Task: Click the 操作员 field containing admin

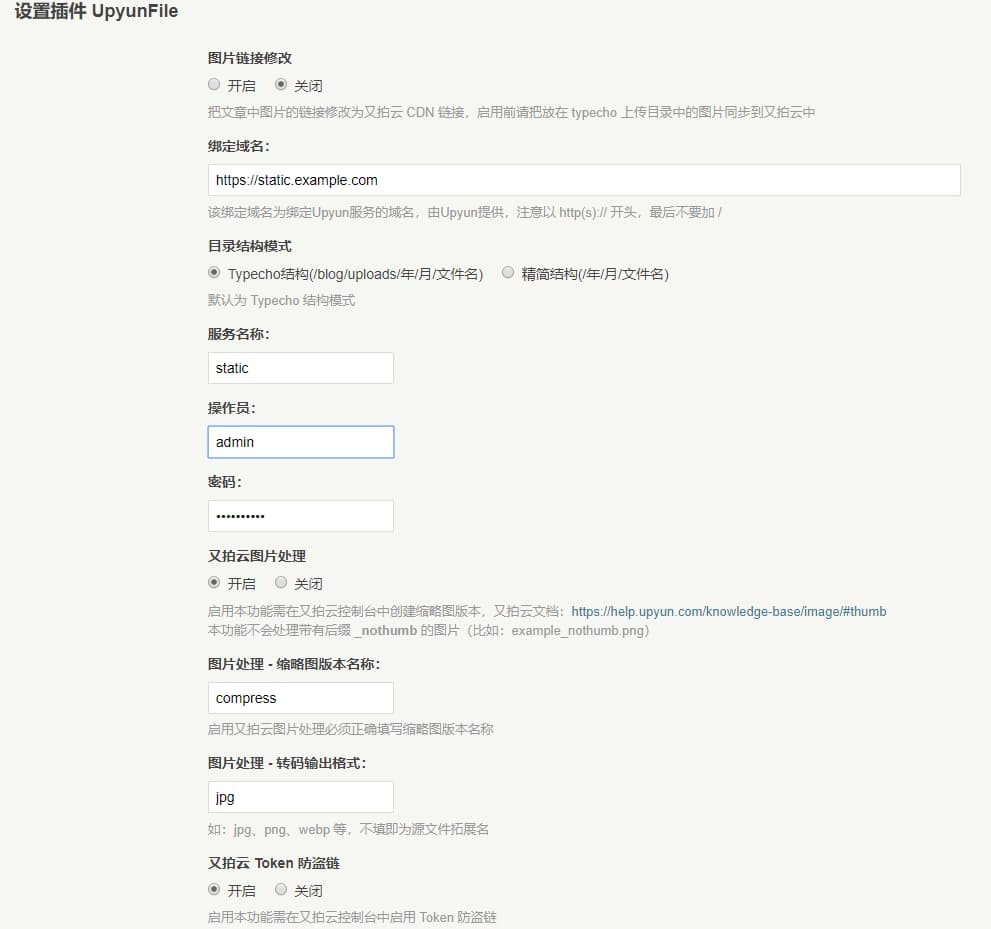Action: coord(300,441)
